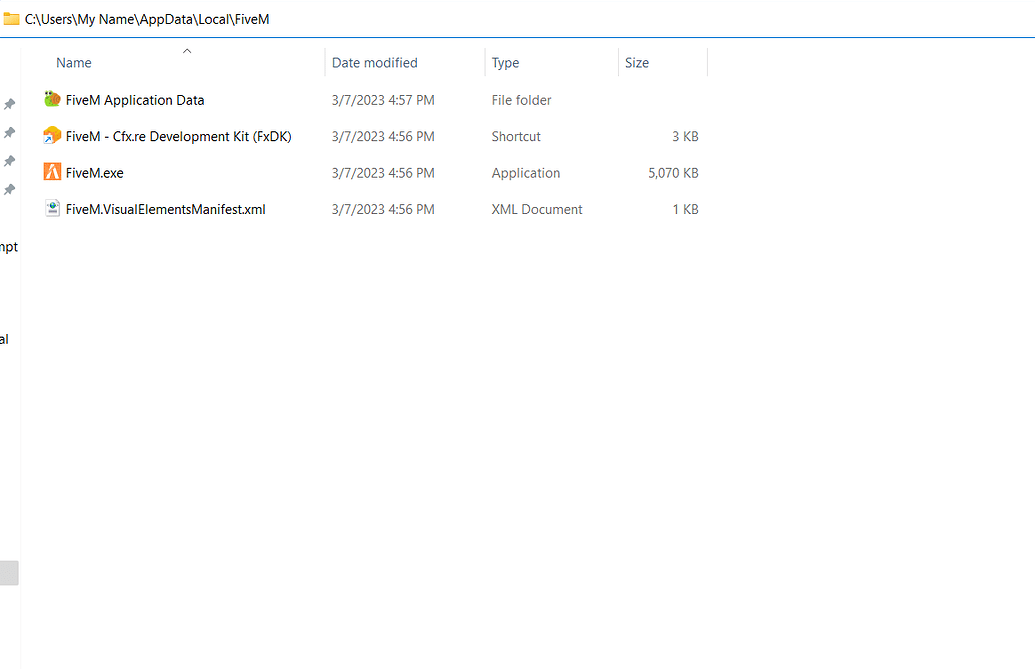Open the truncated 'al' sidebar item
This screenshot has height=669, width=1035.
[x=7, y=338]
